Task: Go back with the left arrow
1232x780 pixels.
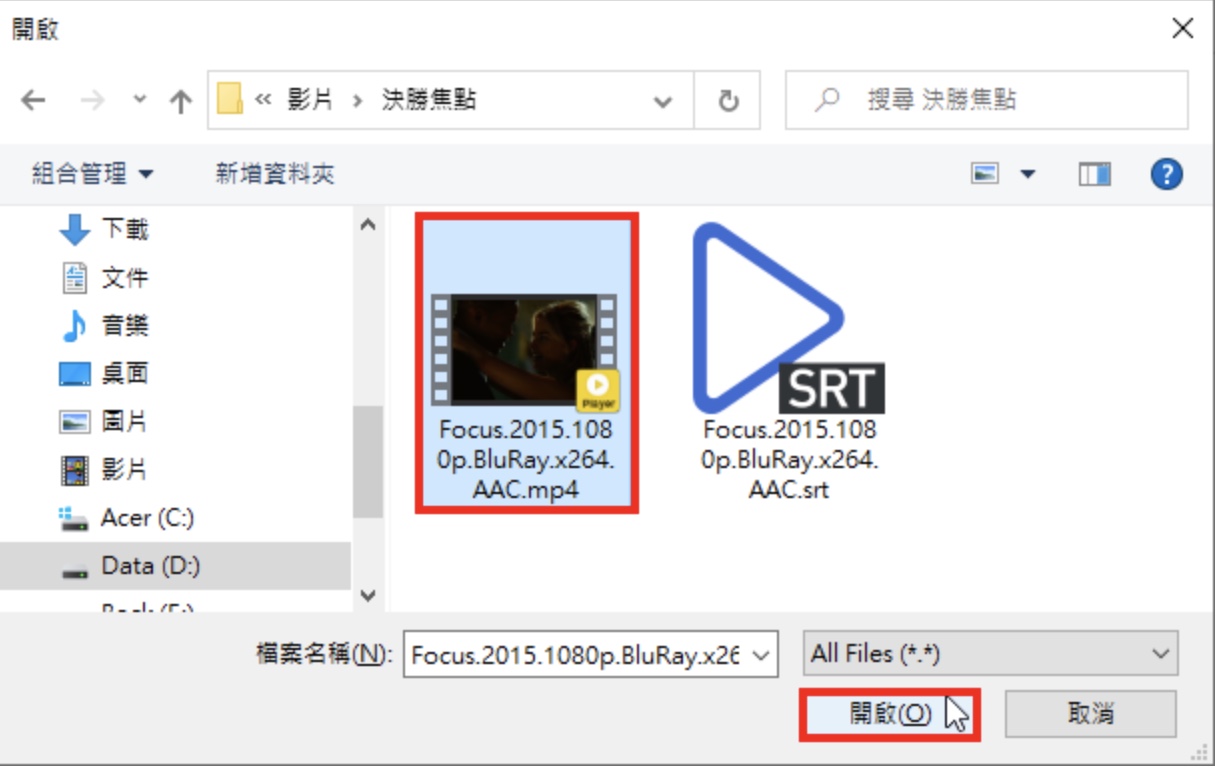Action: tap(33, 101)
